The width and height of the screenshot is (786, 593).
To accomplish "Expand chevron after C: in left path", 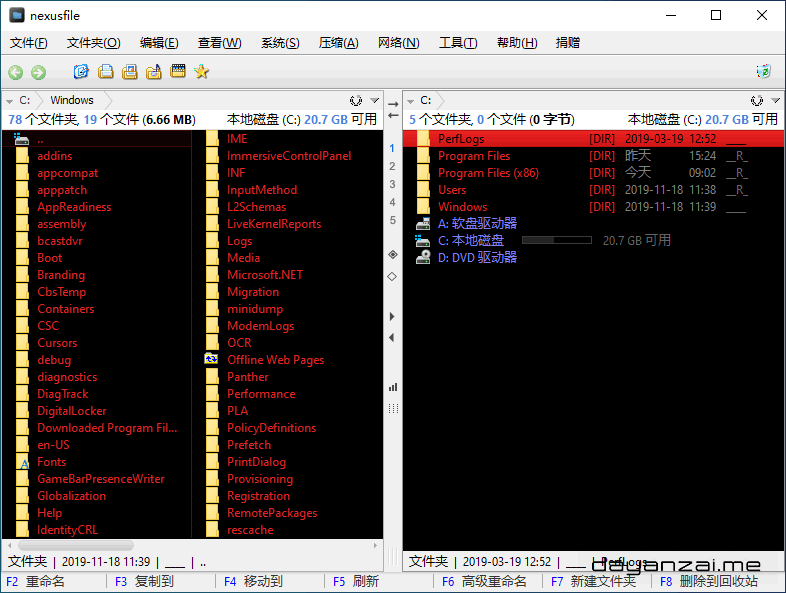I will pos(40,101).
